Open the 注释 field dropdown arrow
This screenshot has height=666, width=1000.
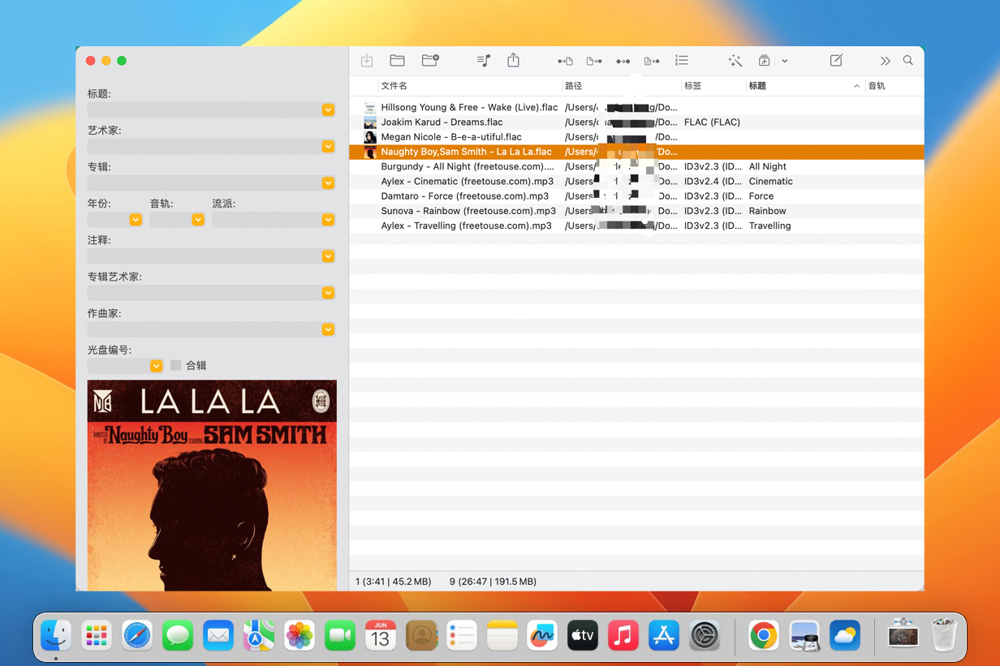tap(328, 256)
